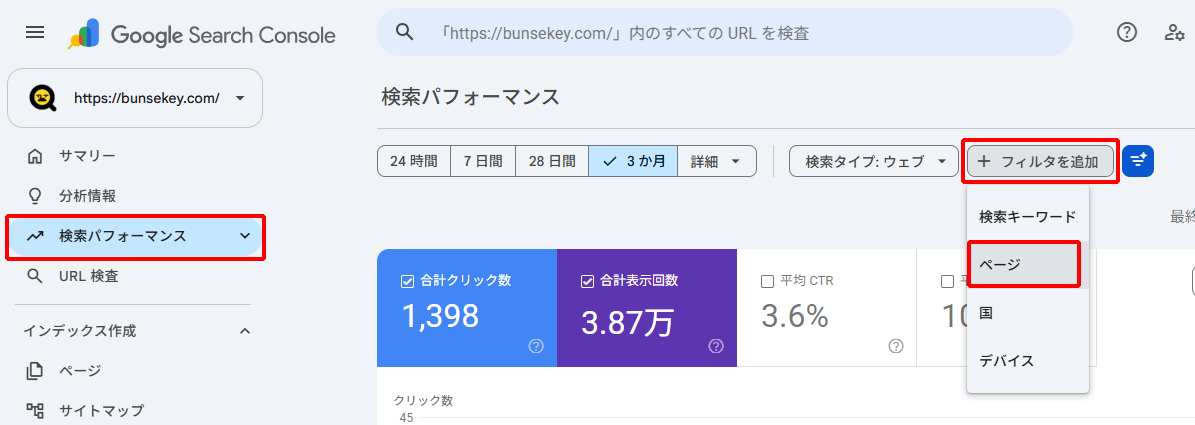Viewport: 1195px width, 425px height.
Task: Open help icon on 平均 CTR card
Action: pos(895,347)
